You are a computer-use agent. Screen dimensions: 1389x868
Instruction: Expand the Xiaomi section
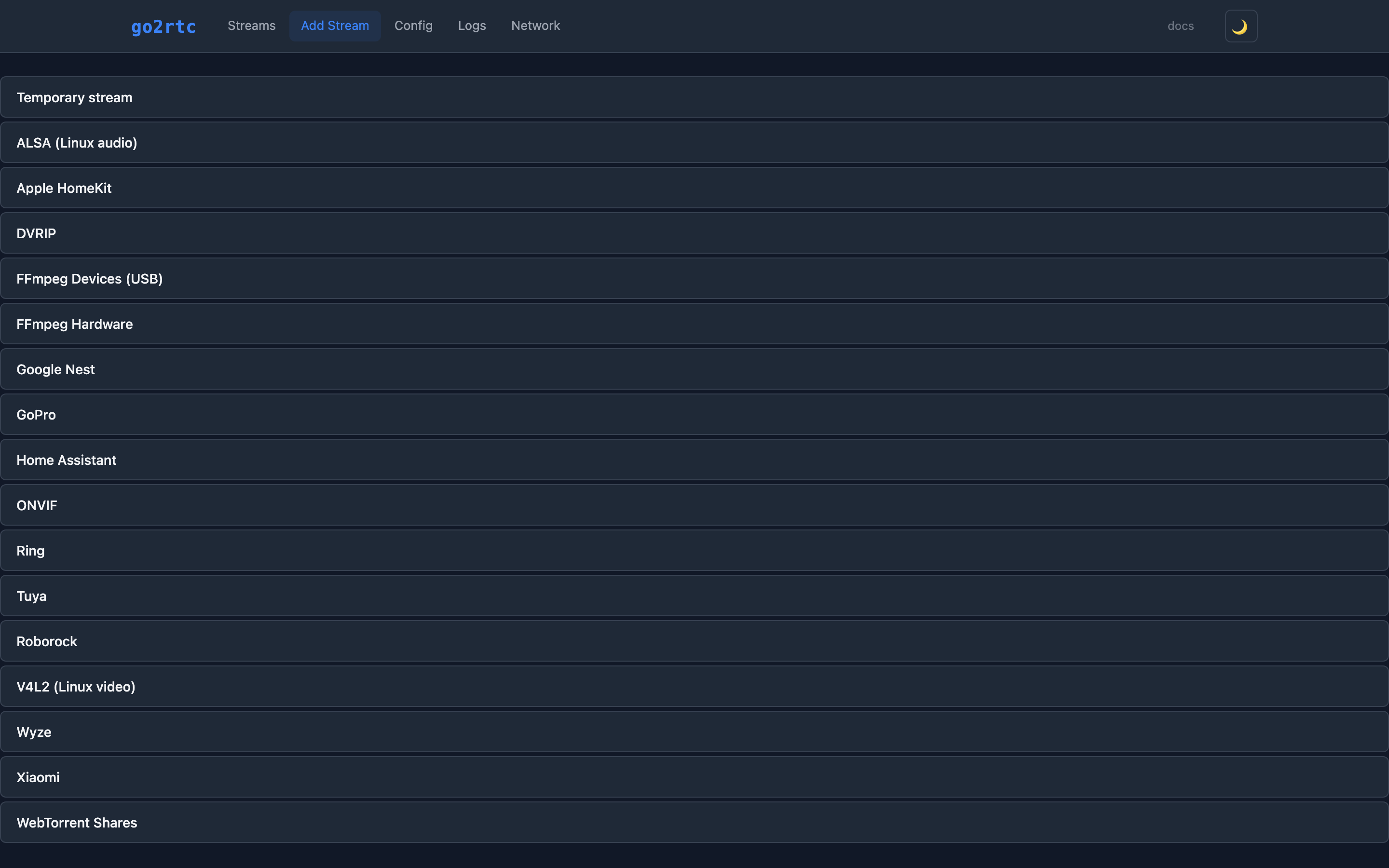point(694,778)
